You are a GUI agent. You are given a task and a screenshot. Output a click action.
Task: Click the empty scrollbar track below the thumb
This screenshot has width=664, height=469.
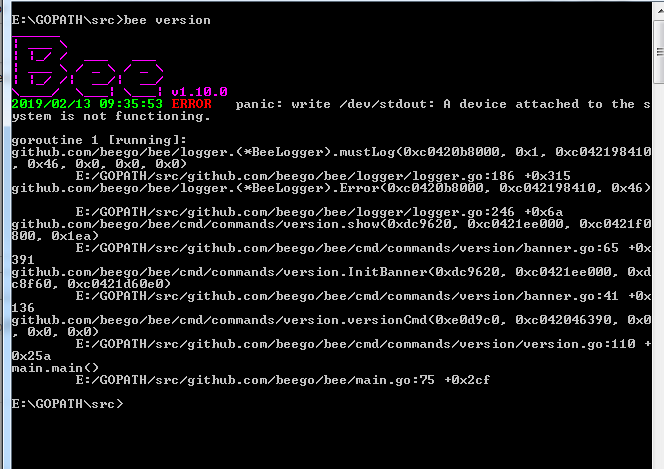tap(660, 275)
